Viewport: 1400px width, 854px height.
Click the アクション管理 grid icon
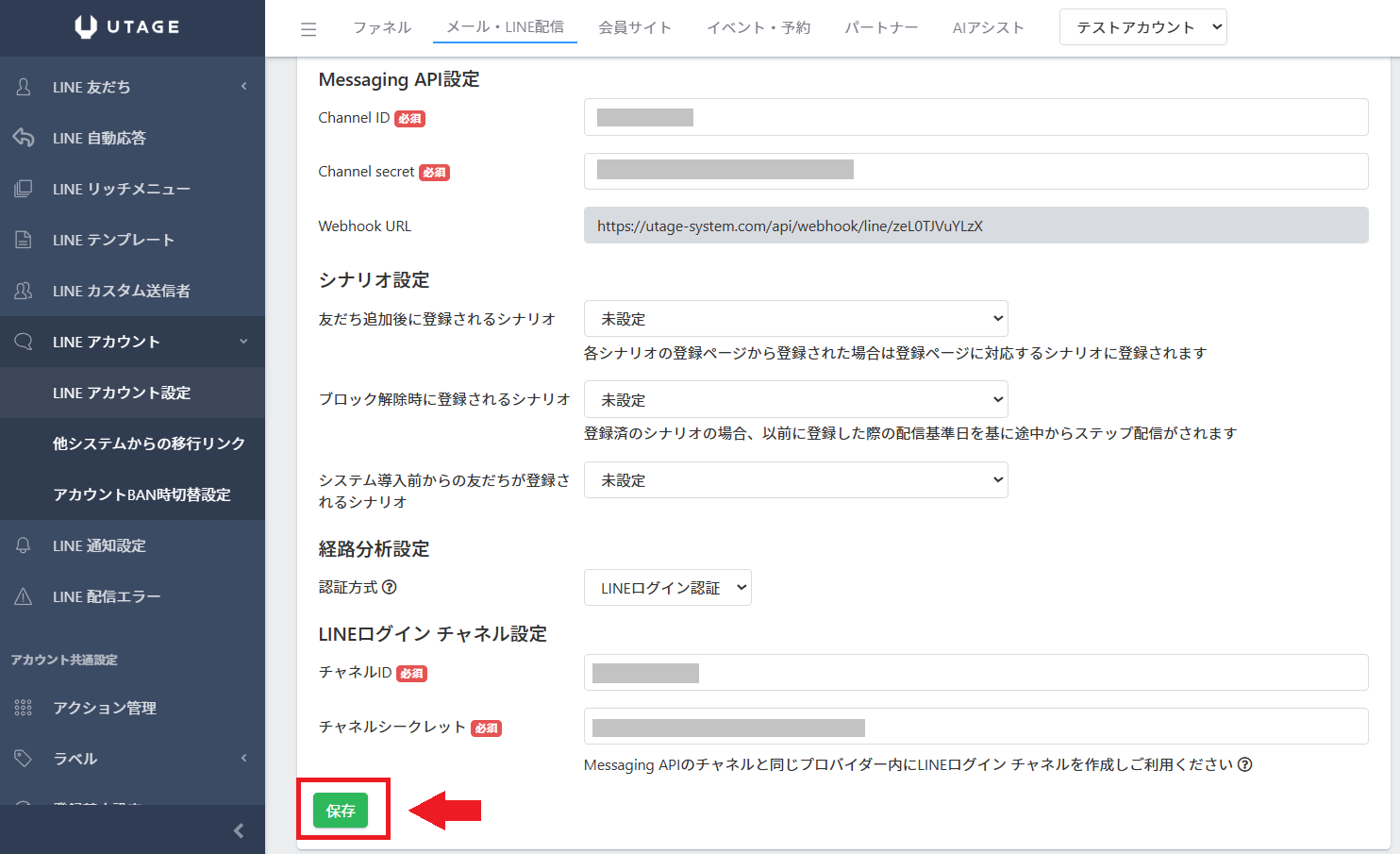pyautogui.click(x=24, y=708)
